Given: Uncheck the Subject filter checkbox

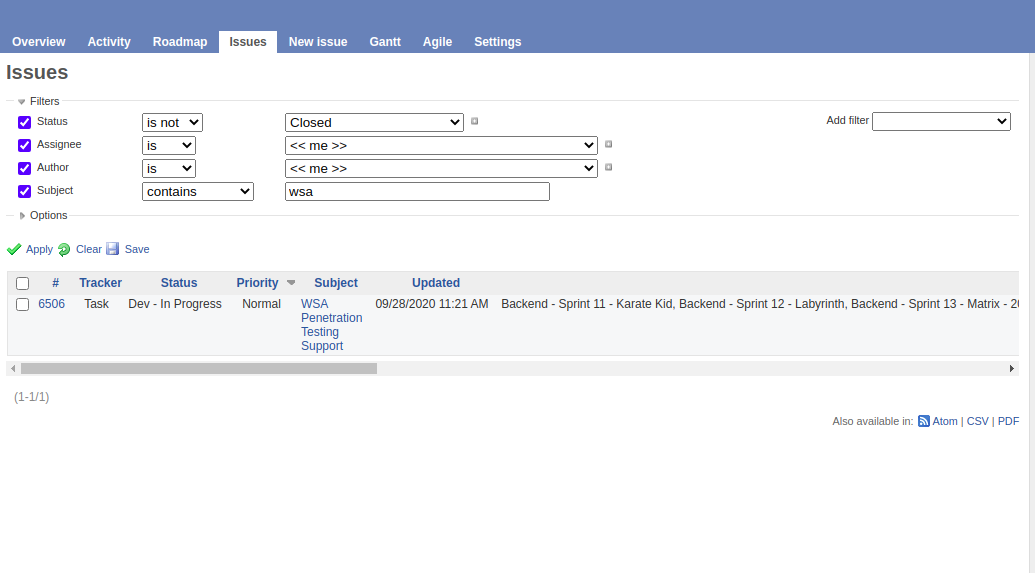Looking at the screenshot, I should pos(25,191).
